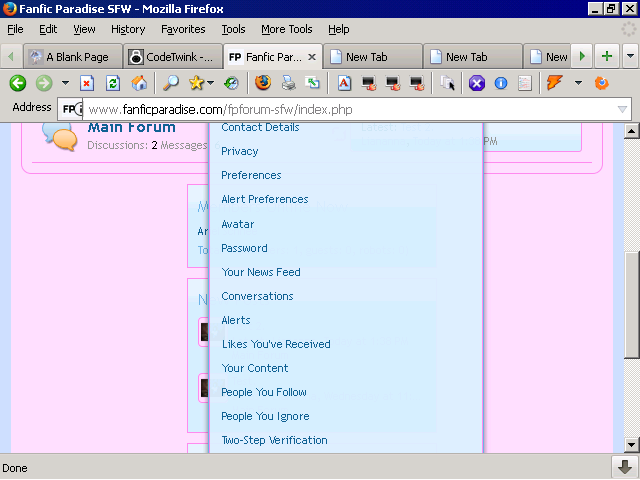This screenshot has height=480, width=640.
Task: View People You Follow
Action: point(264,392)
